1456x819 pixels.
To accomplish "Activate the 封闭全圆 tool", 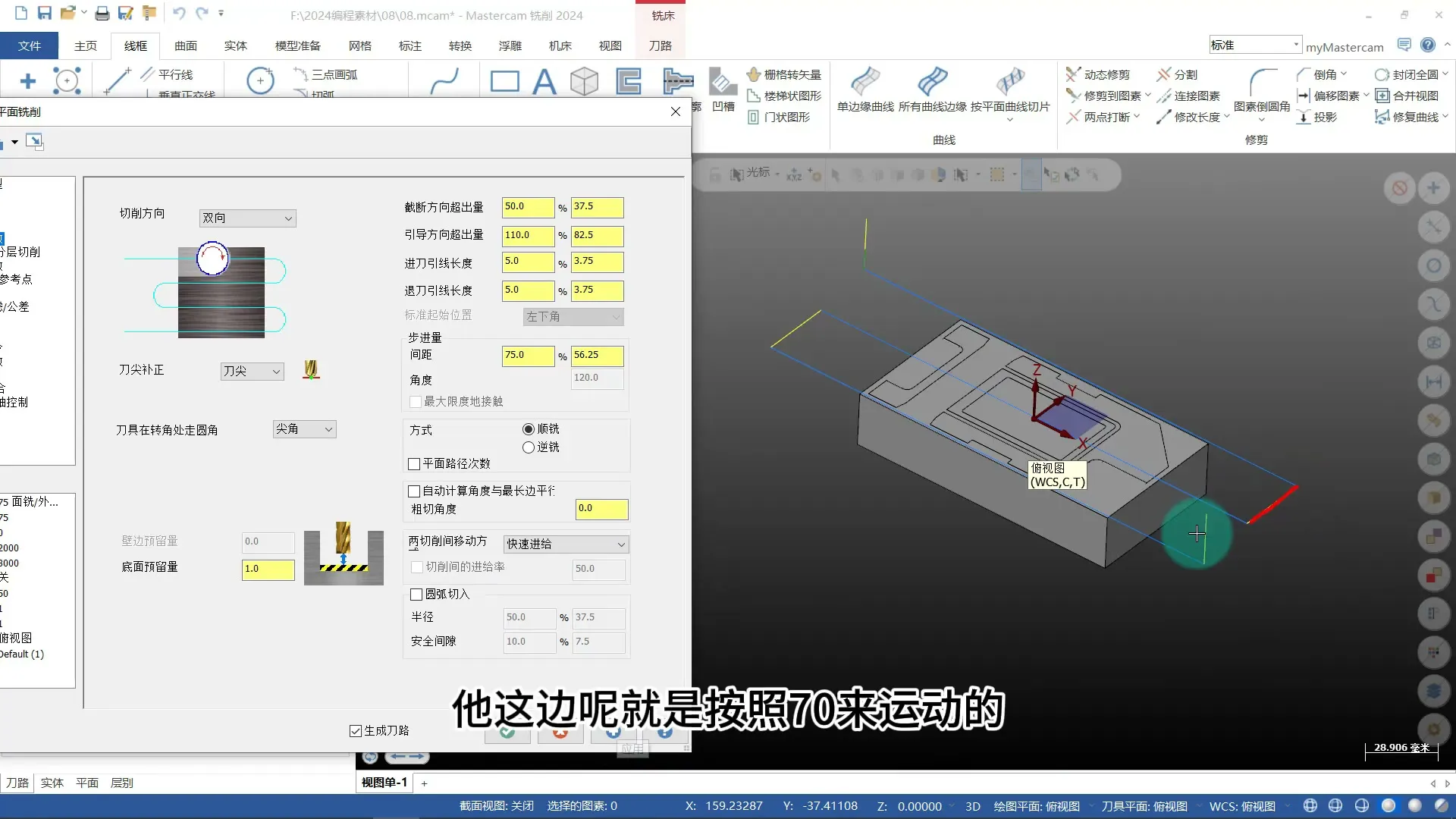I will click(x=1409, y=74).
